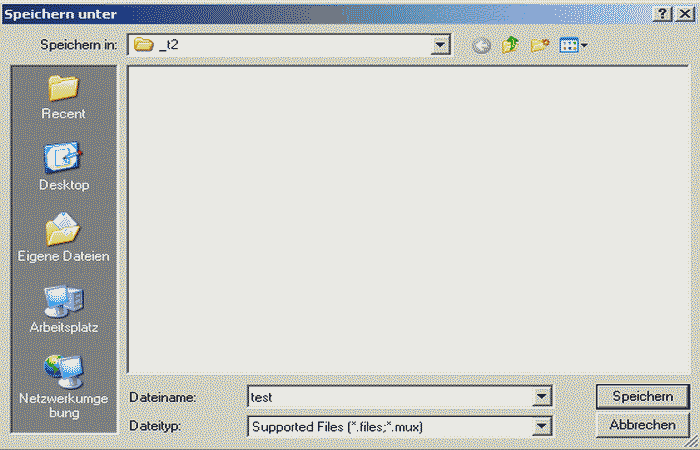The width and height of the screenshot is (700, 450).
Task: Open the Dateityp file type dropdown
Action: pyautogui.click(x=542, y=427)
